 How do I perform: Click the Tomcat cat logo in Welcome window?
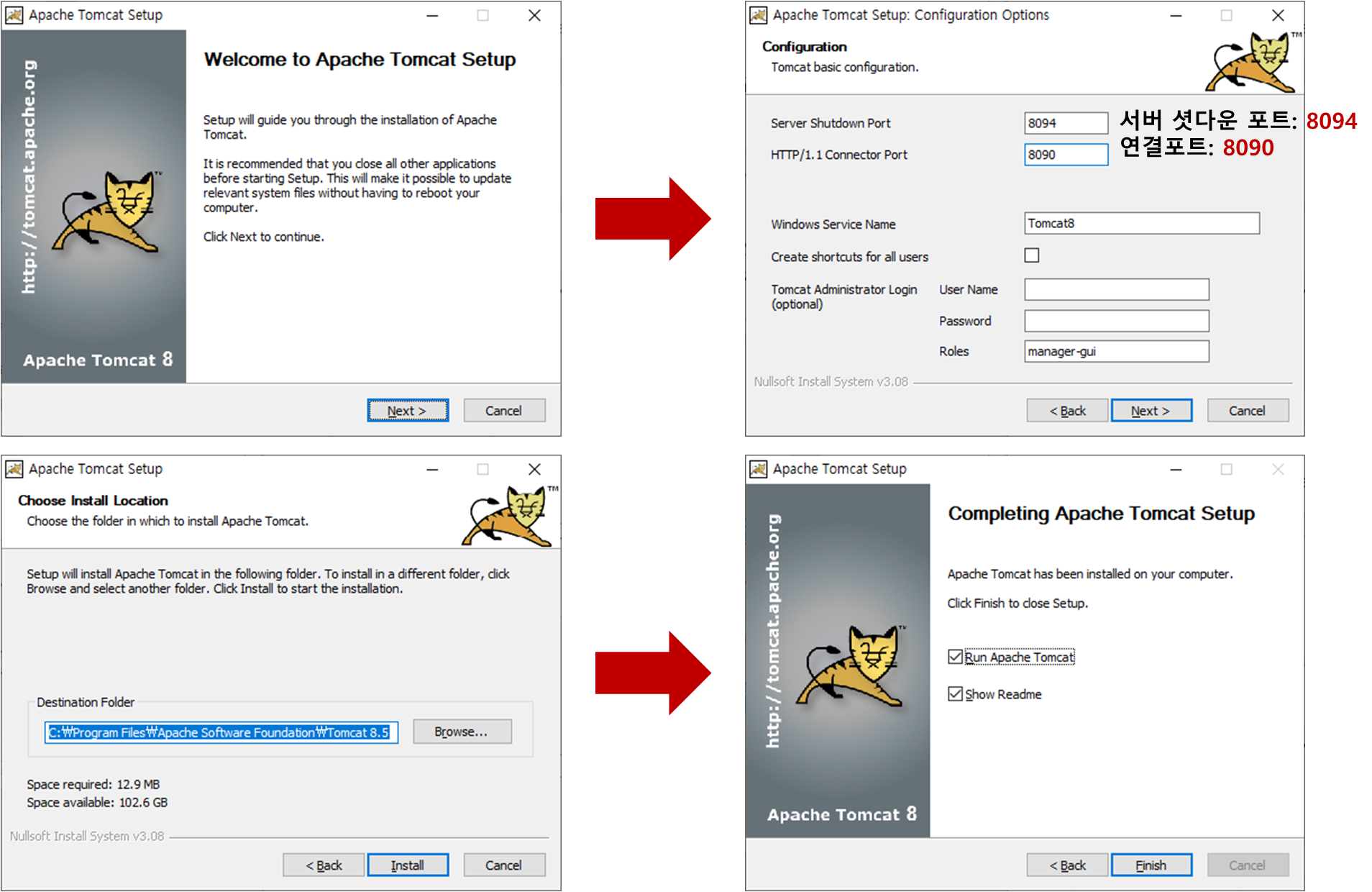pyautogui.click(x=108, y=211)
